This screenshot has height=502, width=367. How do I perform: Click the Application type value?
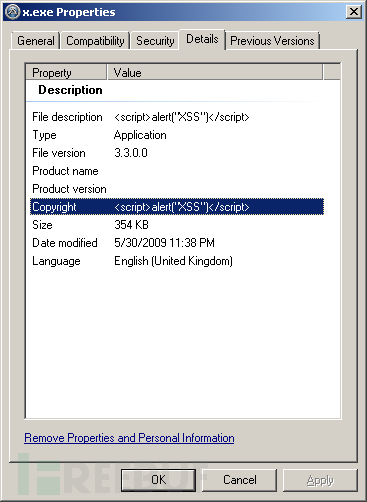[140, 135]
